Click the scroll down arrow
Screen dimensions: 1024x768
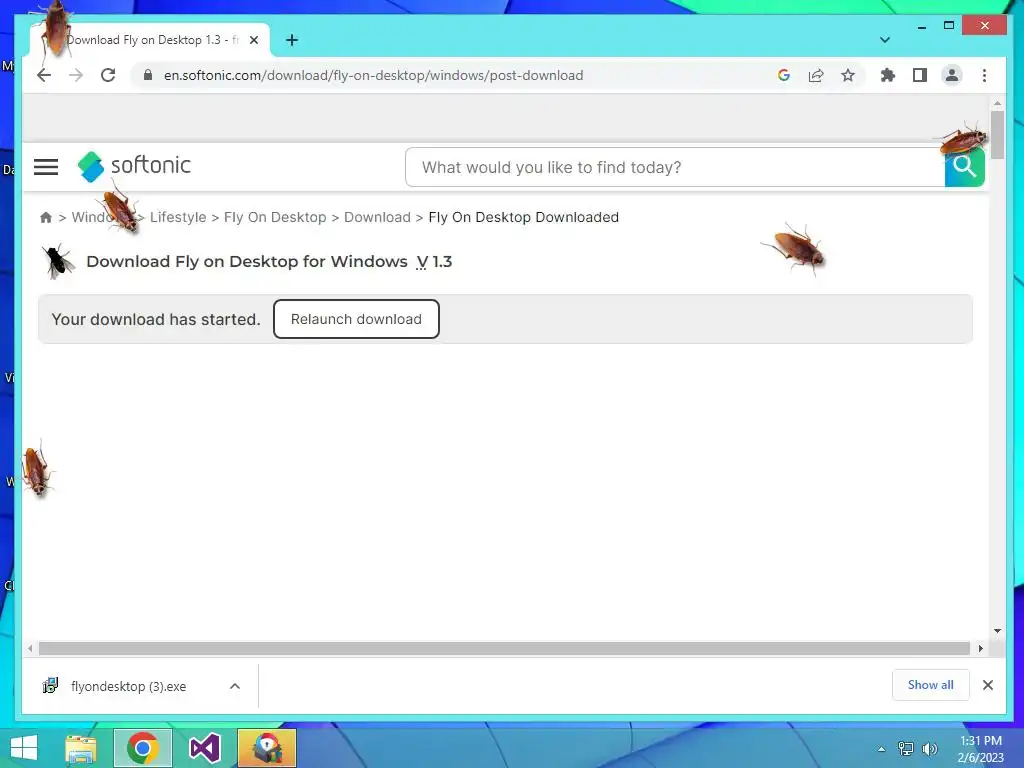[997, 631]
